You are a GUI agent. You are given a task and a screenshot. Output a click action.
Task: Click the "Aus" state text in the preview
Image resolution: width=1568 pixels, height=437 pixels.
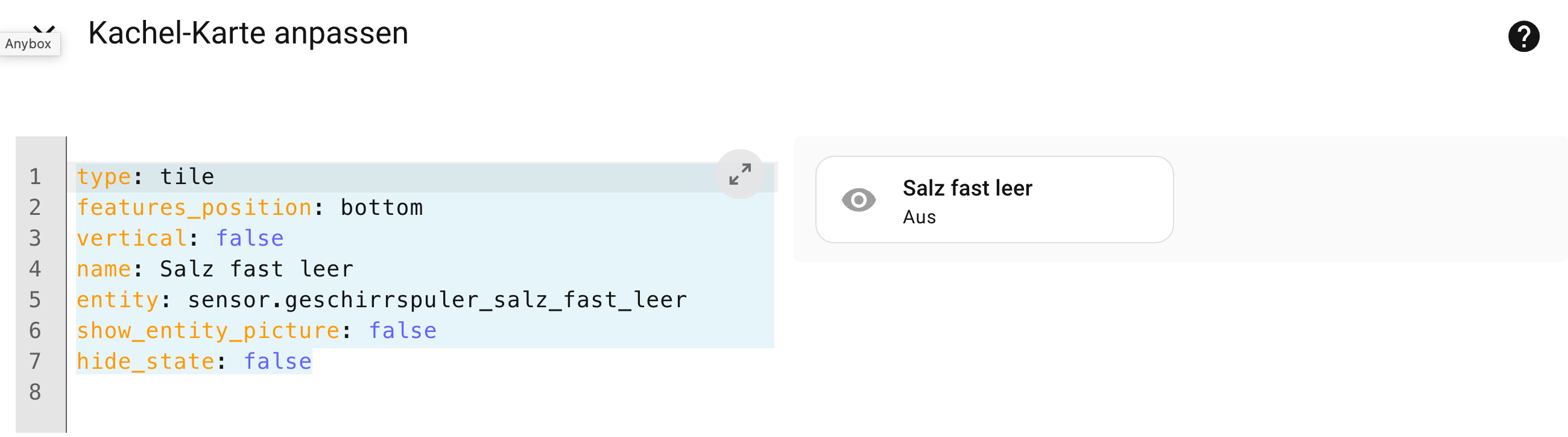pos(919,217)
